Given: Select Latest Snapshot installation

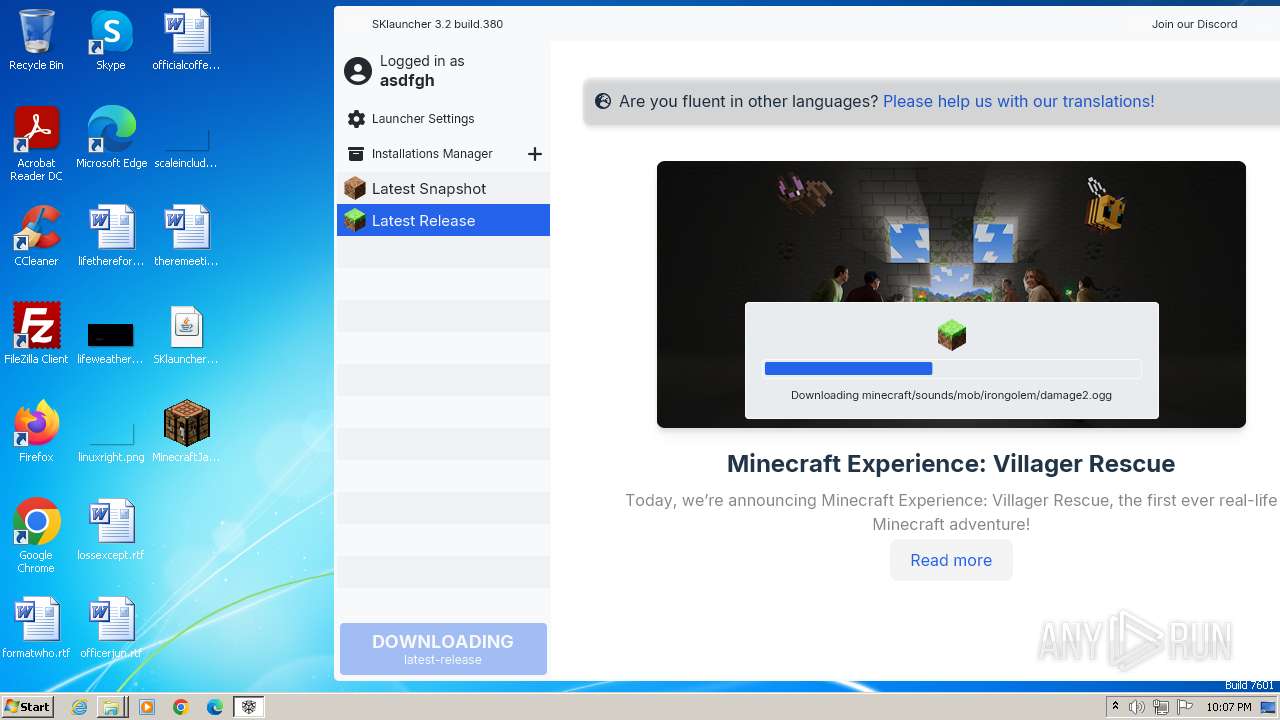Looking at the screenshot, I should [443, 188].
